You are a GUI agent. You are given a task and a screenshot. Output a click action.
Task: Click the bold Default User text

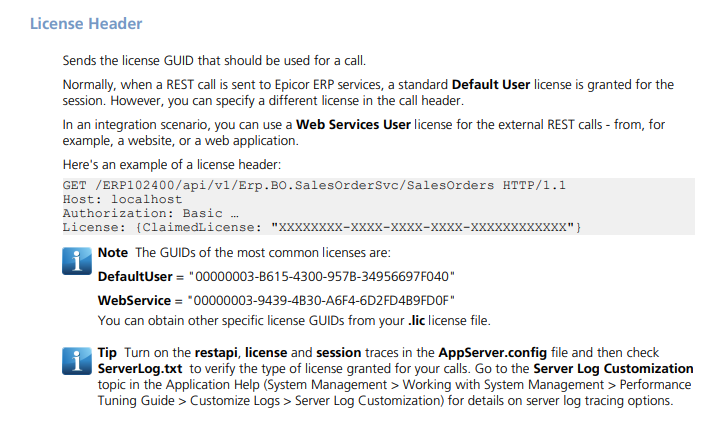tap(491, 85)
